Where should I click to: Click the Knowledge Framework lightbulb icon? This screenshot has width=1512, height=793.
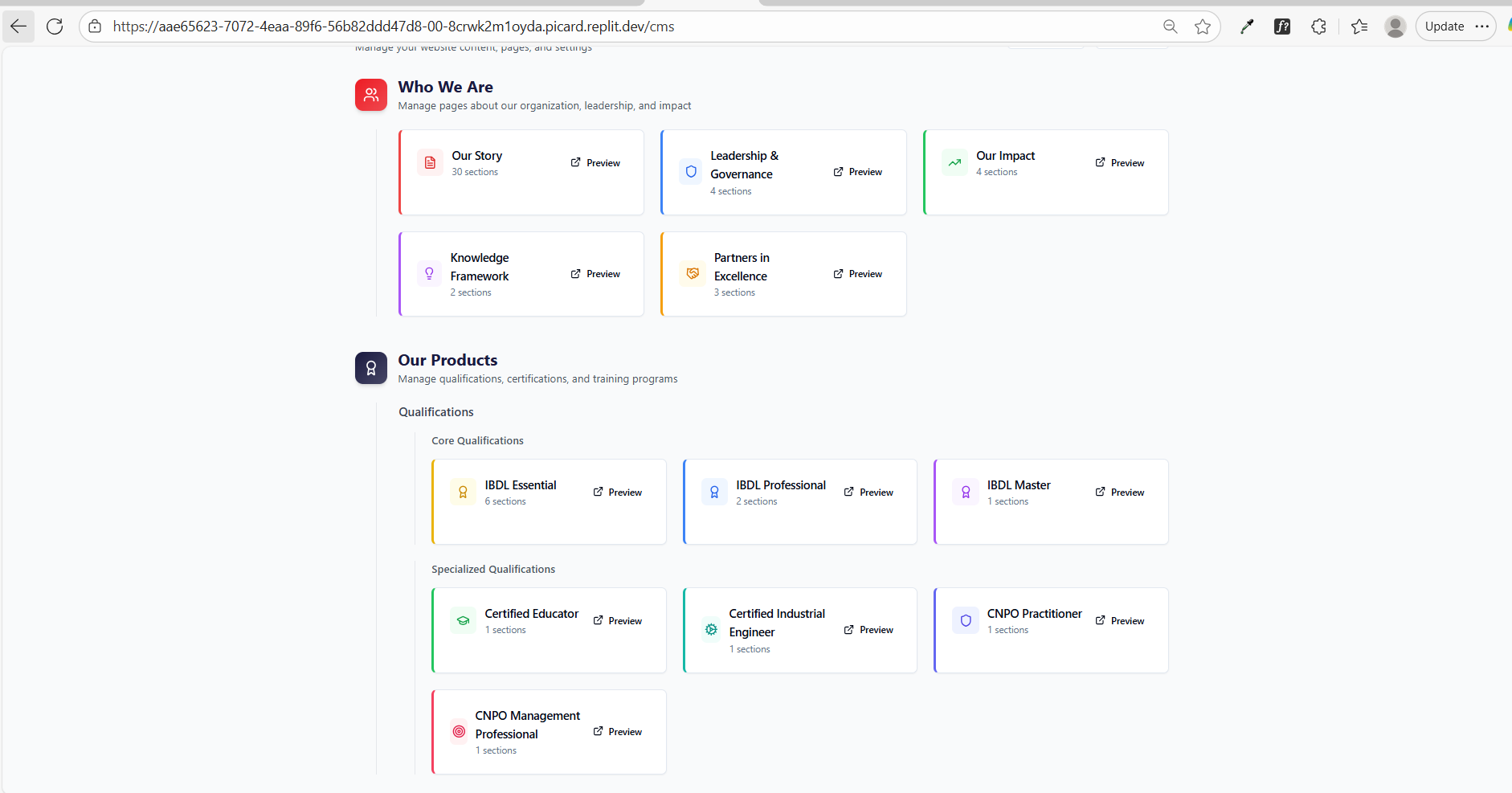tap(429, 274)
